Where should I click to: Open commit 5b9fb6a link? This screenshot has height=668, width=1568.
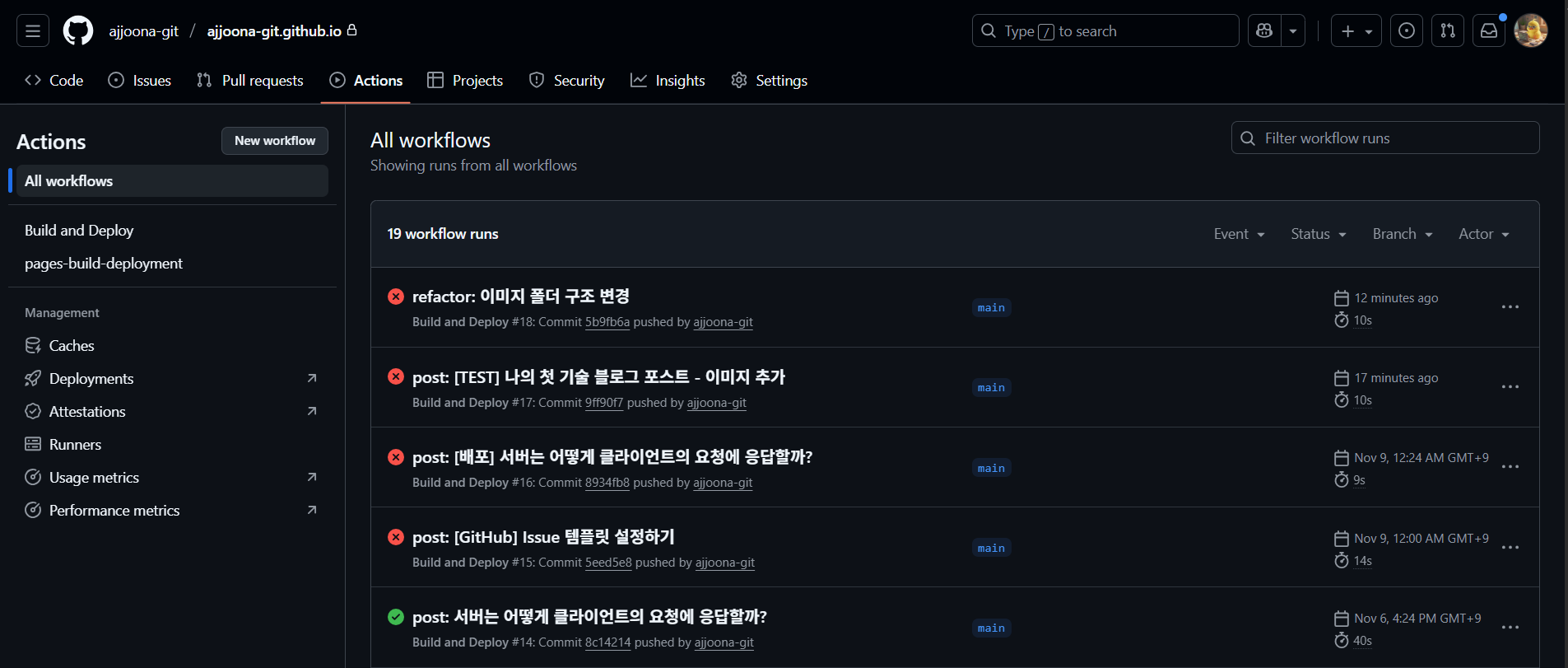click(x=607, y=322)
